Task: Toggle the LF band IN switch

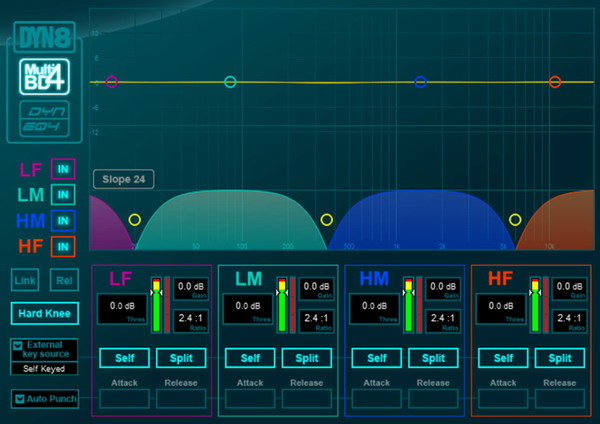Action: pyautogui.click(x=63, y=169)
